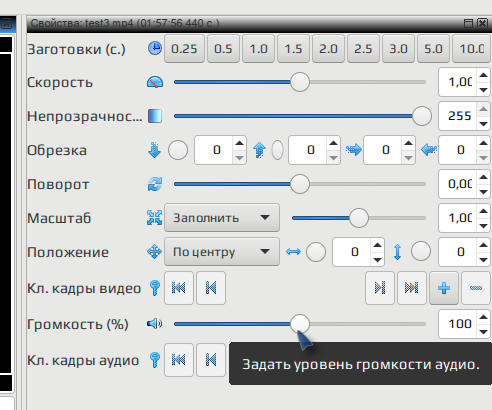
Task: Jump to first audio keyframe
Action: [x=179, y=360]
